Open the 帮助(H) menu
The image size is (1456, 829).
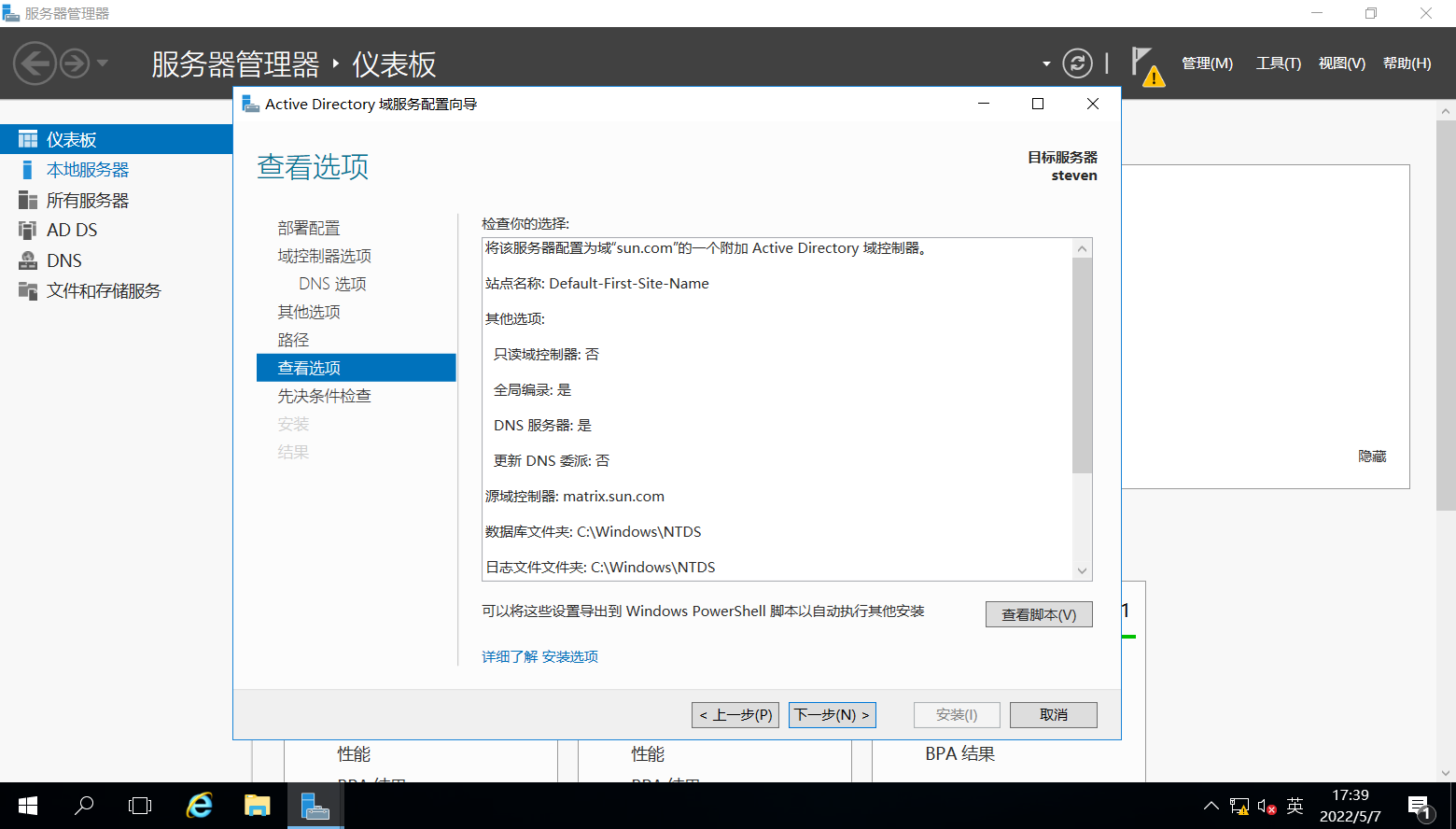pyautogui.click(x=1407, y=63)
